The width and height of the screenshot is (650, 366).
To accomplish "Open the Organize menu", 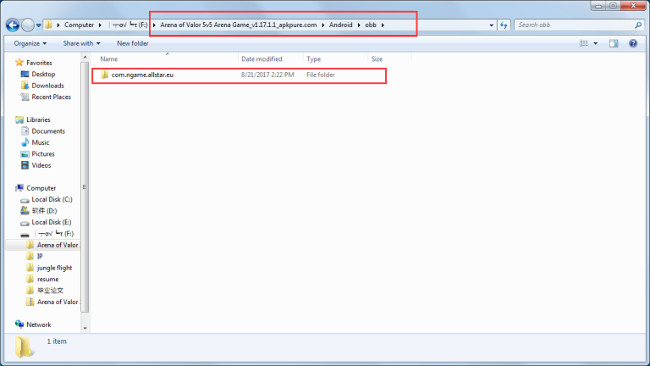I will (x=30, y=44).
